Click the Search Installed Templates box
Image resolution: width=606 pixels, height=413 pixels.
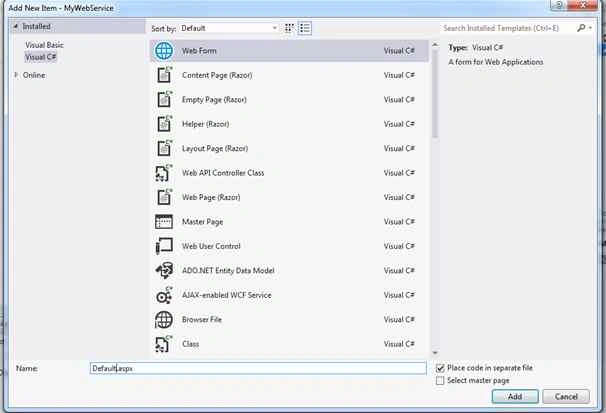pyautogui.click(x=507, y=28)
